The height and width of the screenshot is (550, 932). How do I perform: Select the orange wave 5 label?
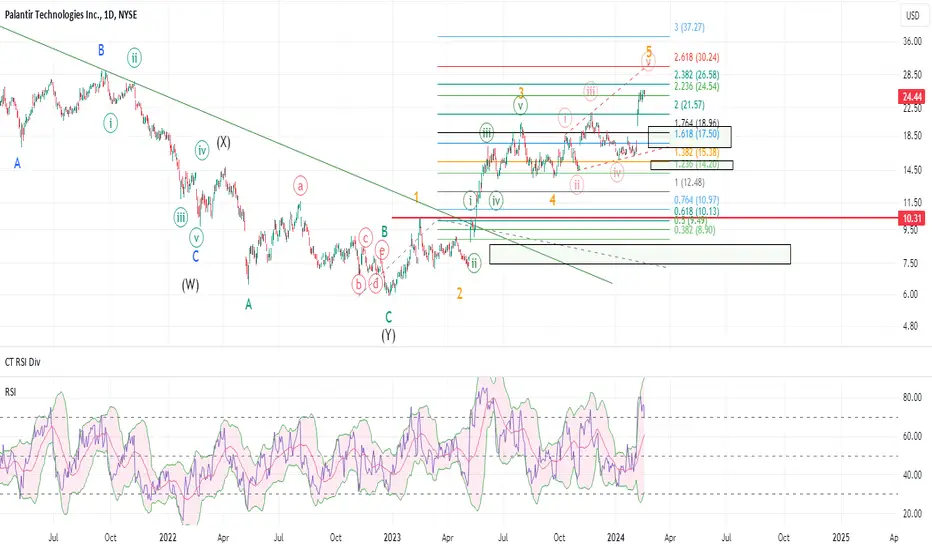coord(649,51)
